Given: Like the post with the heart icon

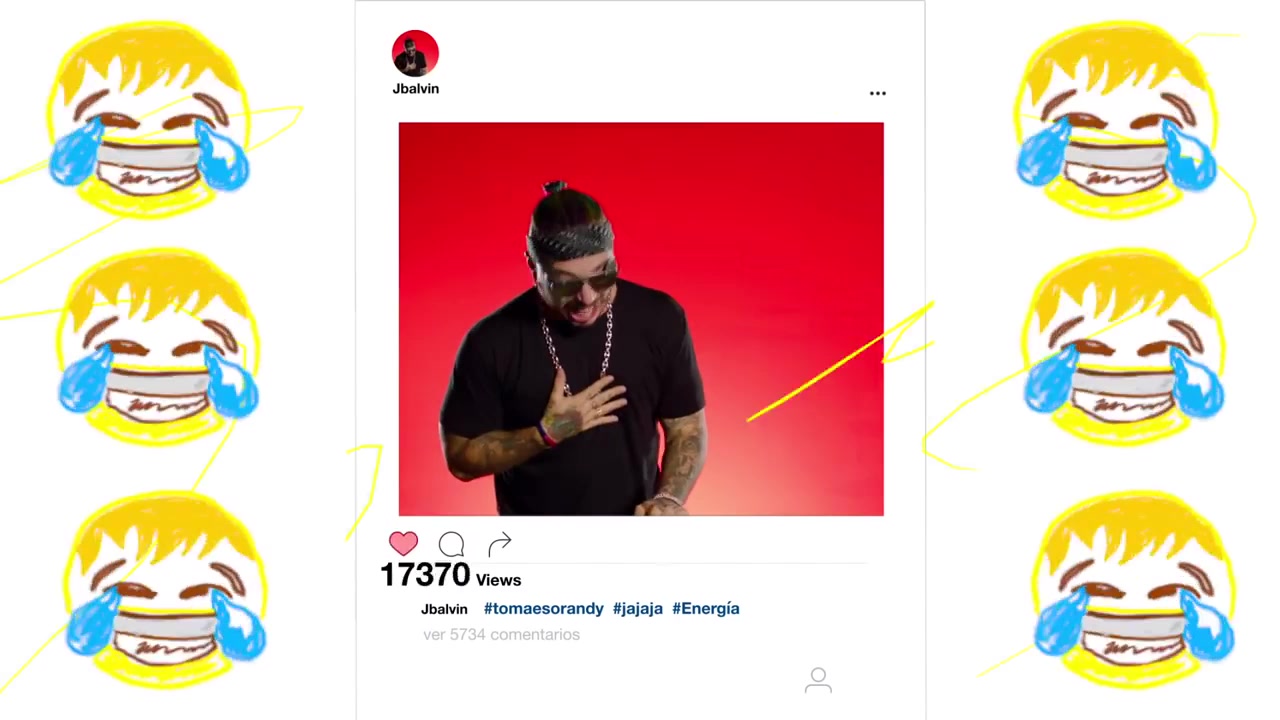Looking at the screenshot, I should [403, 543].
